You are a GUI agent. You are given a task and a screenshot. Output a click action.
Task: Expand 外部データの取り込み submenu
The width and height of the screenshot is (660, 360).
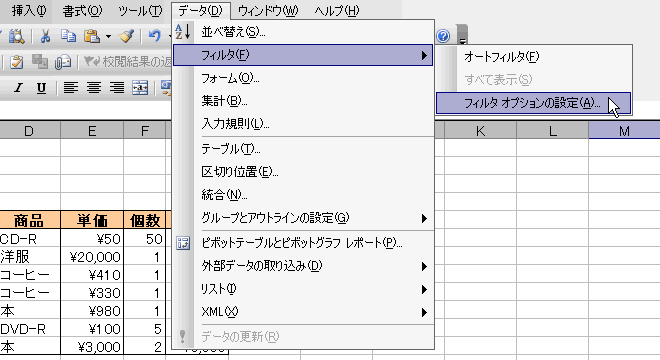pos(303,266)
